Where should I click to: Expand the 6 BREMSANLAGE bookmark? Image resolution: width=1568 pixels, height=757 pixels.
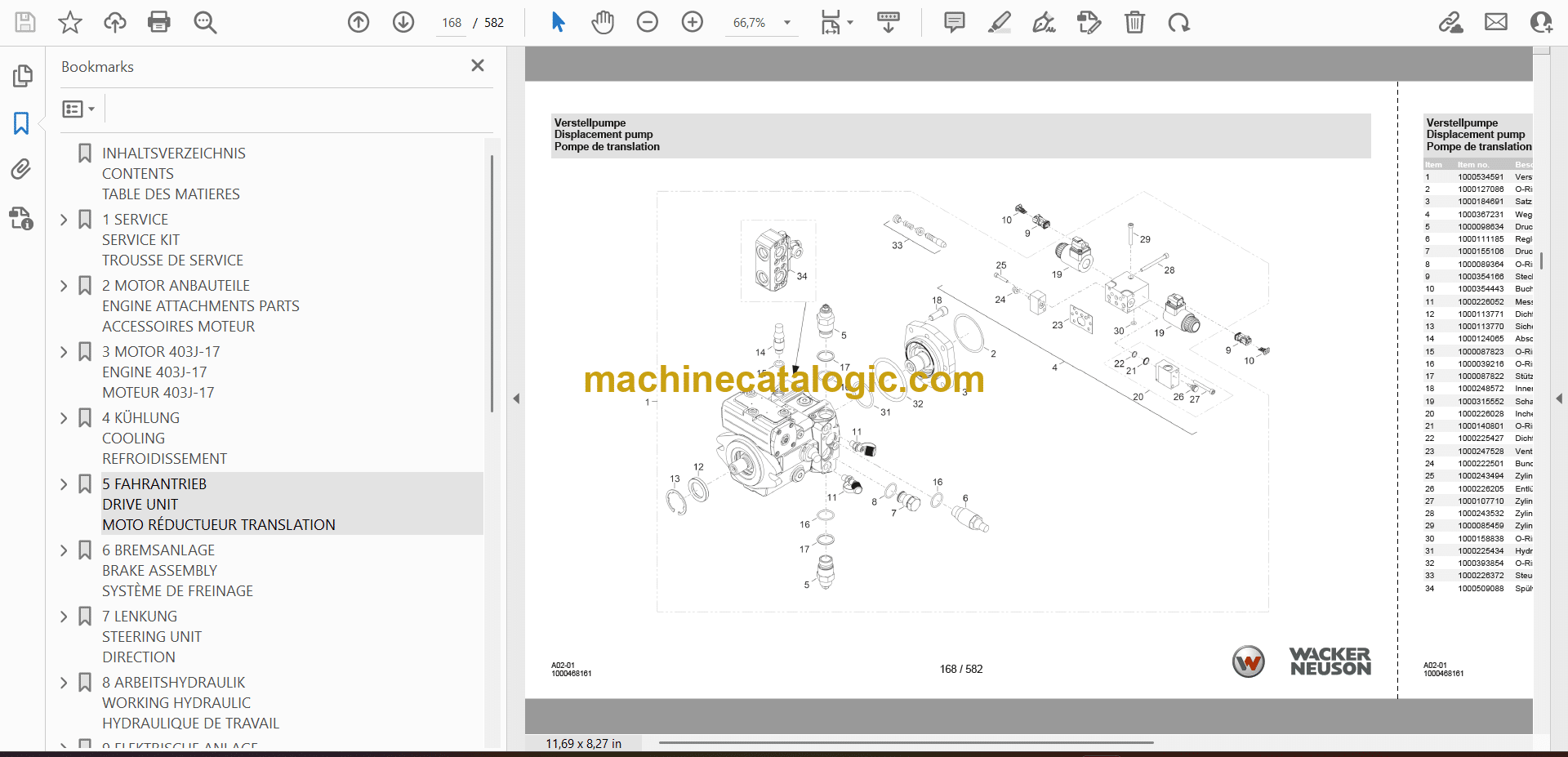point(64,550)
